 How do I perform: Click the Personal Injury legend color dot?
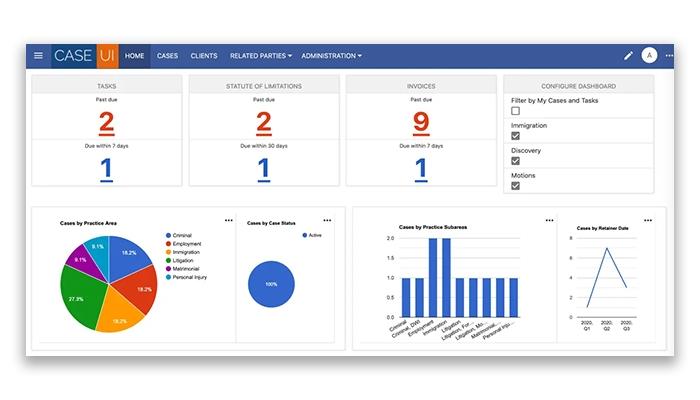click(168, 277)
